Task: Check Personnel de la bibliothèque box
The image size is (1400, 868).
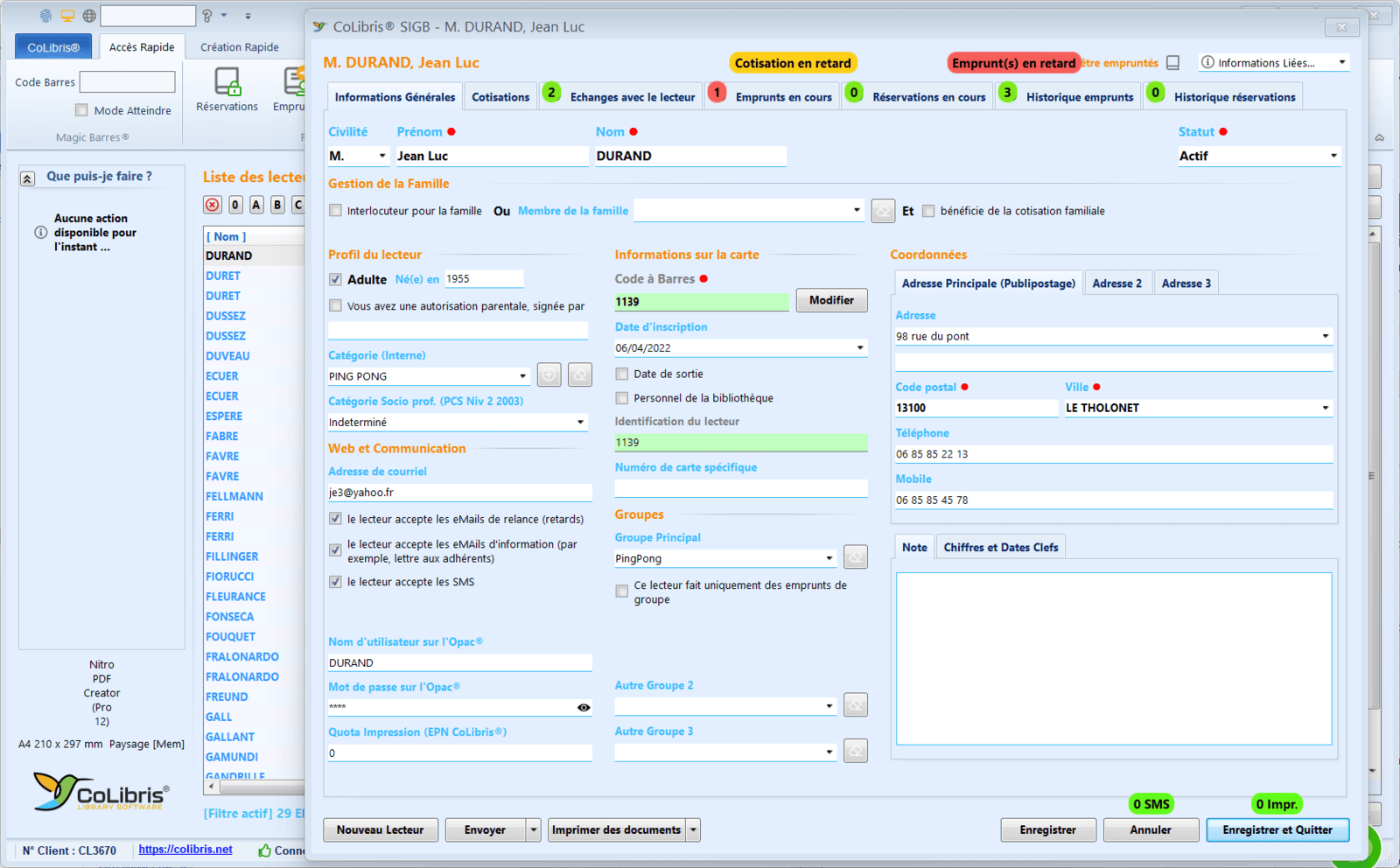Action: click(x=622, y=398)
